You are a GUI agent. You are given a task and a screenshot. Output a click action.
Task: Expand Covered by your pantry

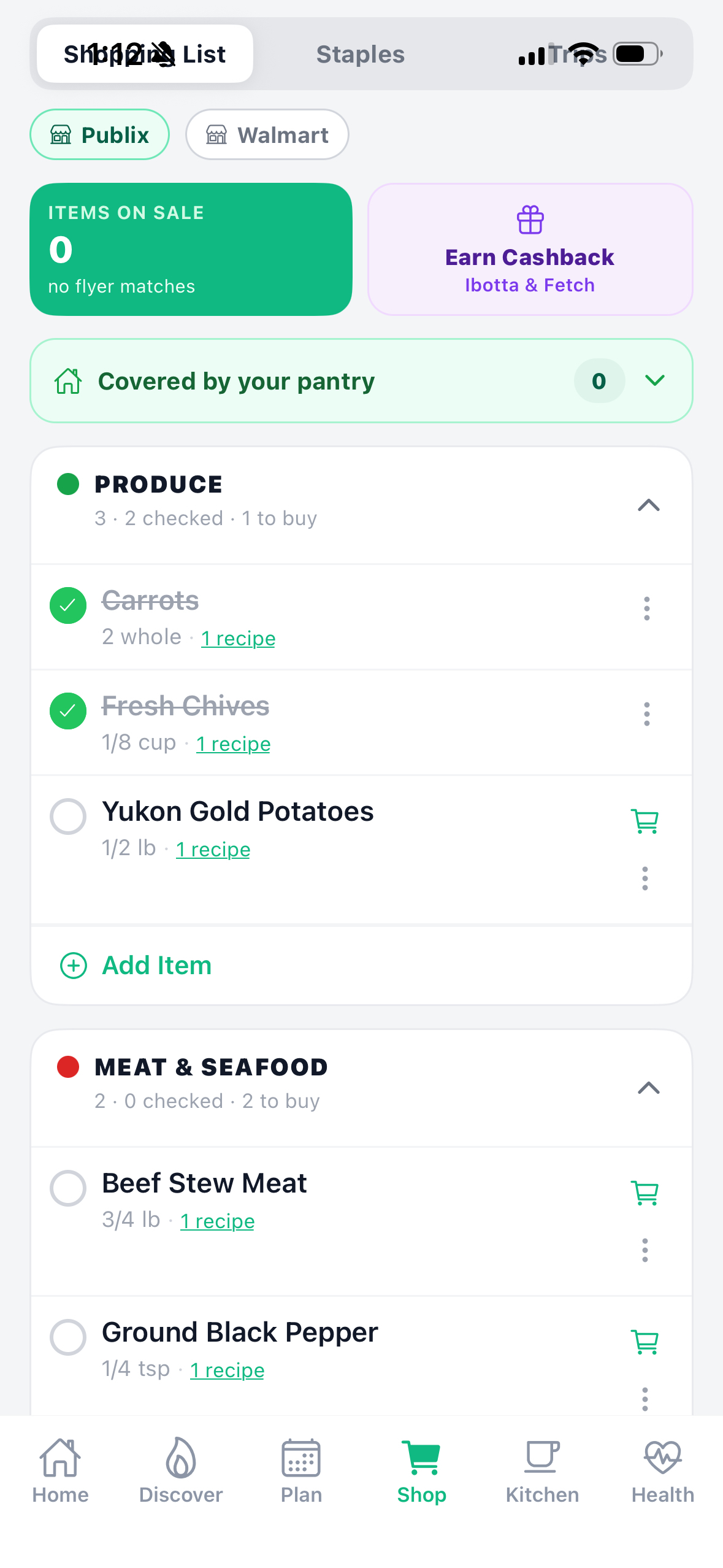pyautogui.click(x=655, y=381)
